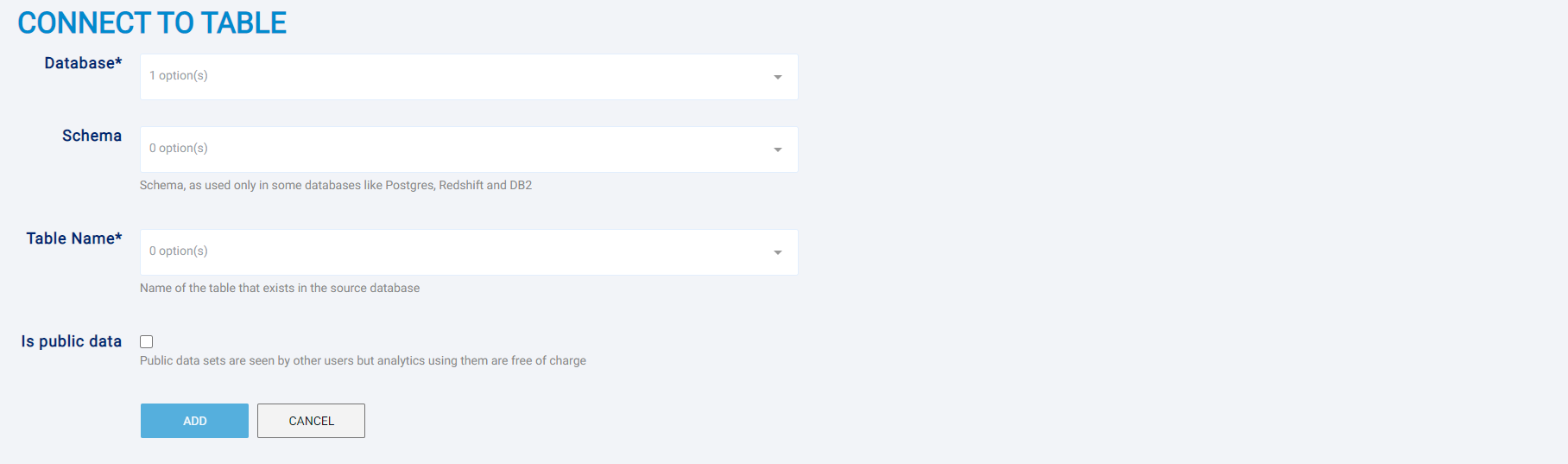Screen dimensions: 1568x464
Task: Expand the Table Name dropdown caret arrow
Action: (778, 253)
